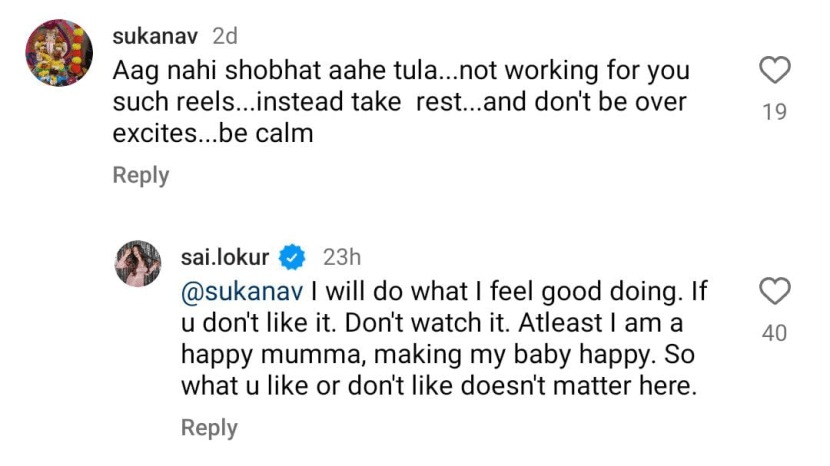Click the 23h timestamp on sai.lokur's reply
830x466 pixels.
point(340,257)
